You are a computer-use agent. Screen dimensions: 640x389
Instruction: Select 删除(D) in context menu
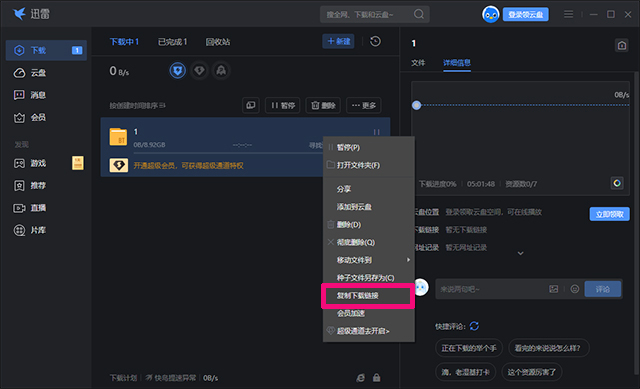pos(369,225)
